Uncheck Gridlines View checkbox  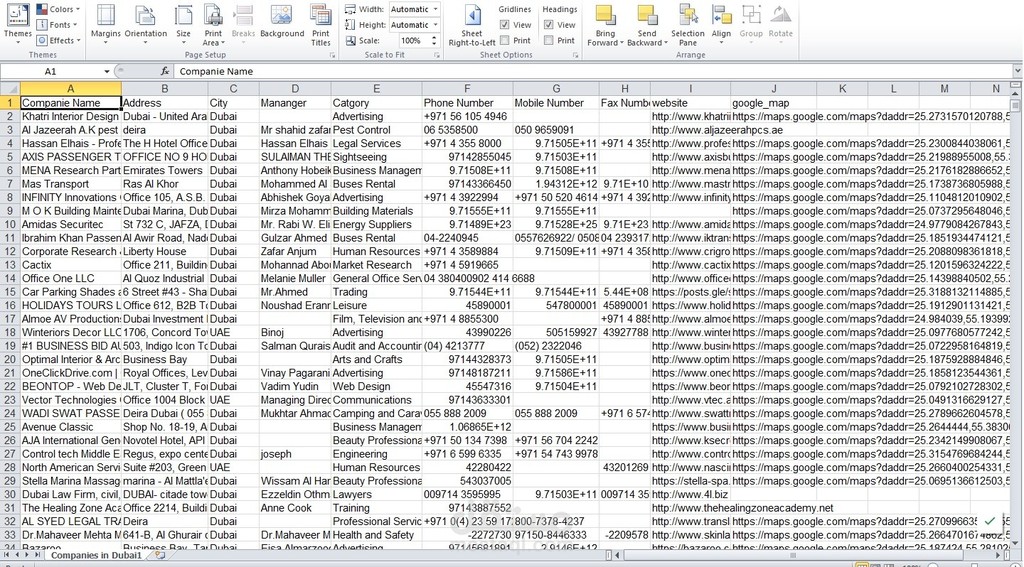[x=504, y=25]
